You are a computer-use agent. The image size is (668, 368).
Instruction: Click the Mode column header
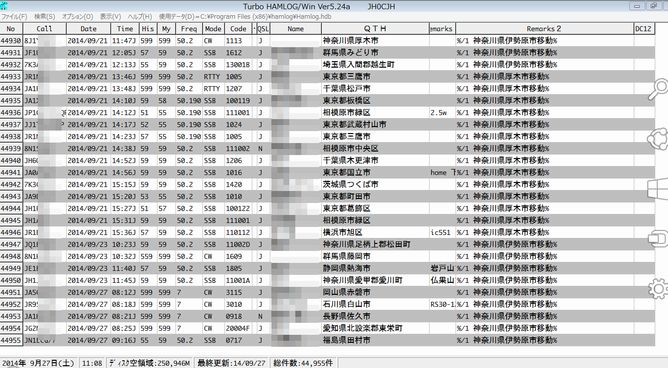tap(213, 29)
